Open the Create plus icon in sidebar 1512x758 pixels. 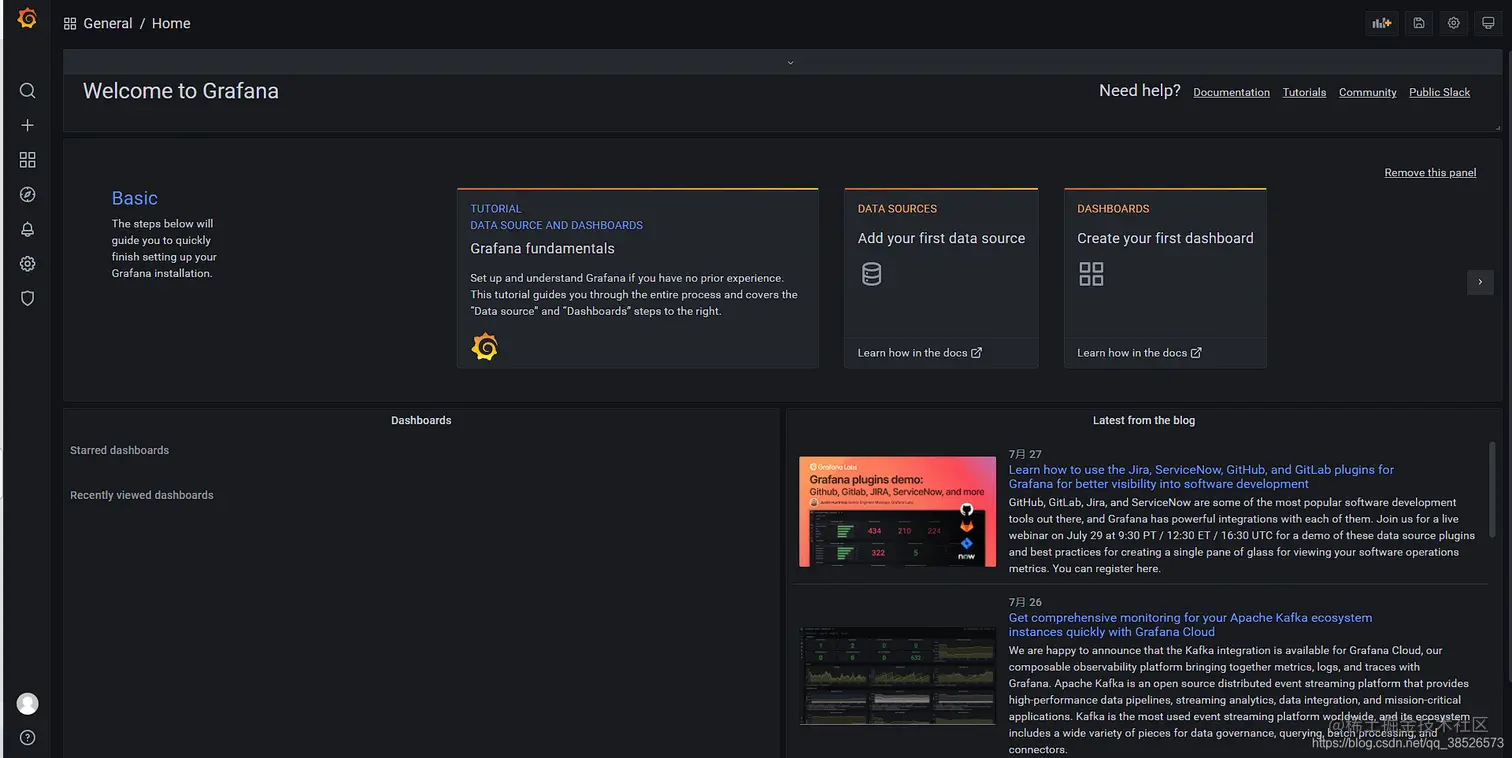[x=28, y=125]
